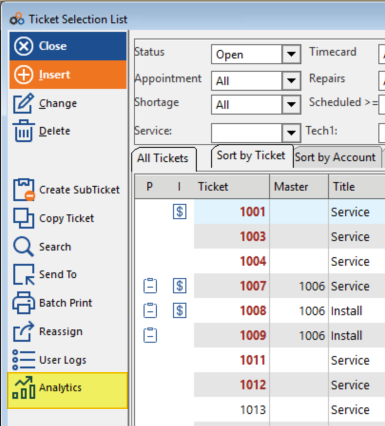This screenshot has height=426, width=385.
Task: Switch to the Sort by Ticket tab
Action: tap(251, 156)
